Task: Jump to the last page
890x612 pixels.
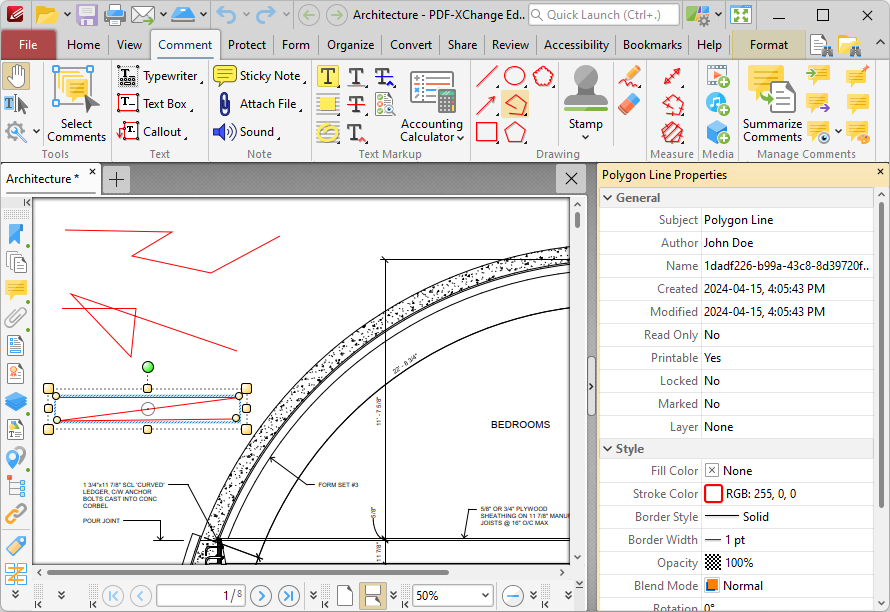Action: (x=289, y=596)
